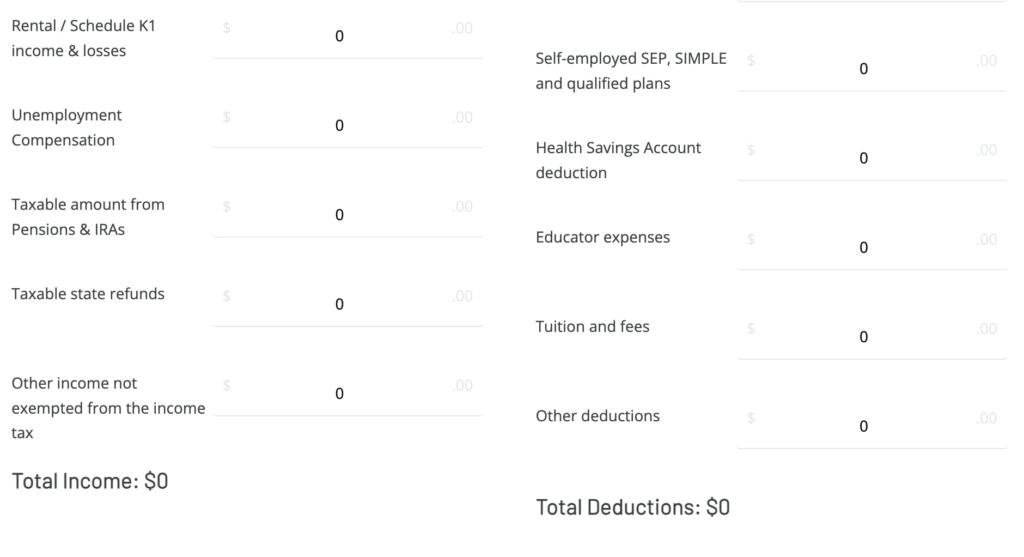Click the "Other deductions" label
This screenshot has width=1024, height=557.
click(598, 416)
